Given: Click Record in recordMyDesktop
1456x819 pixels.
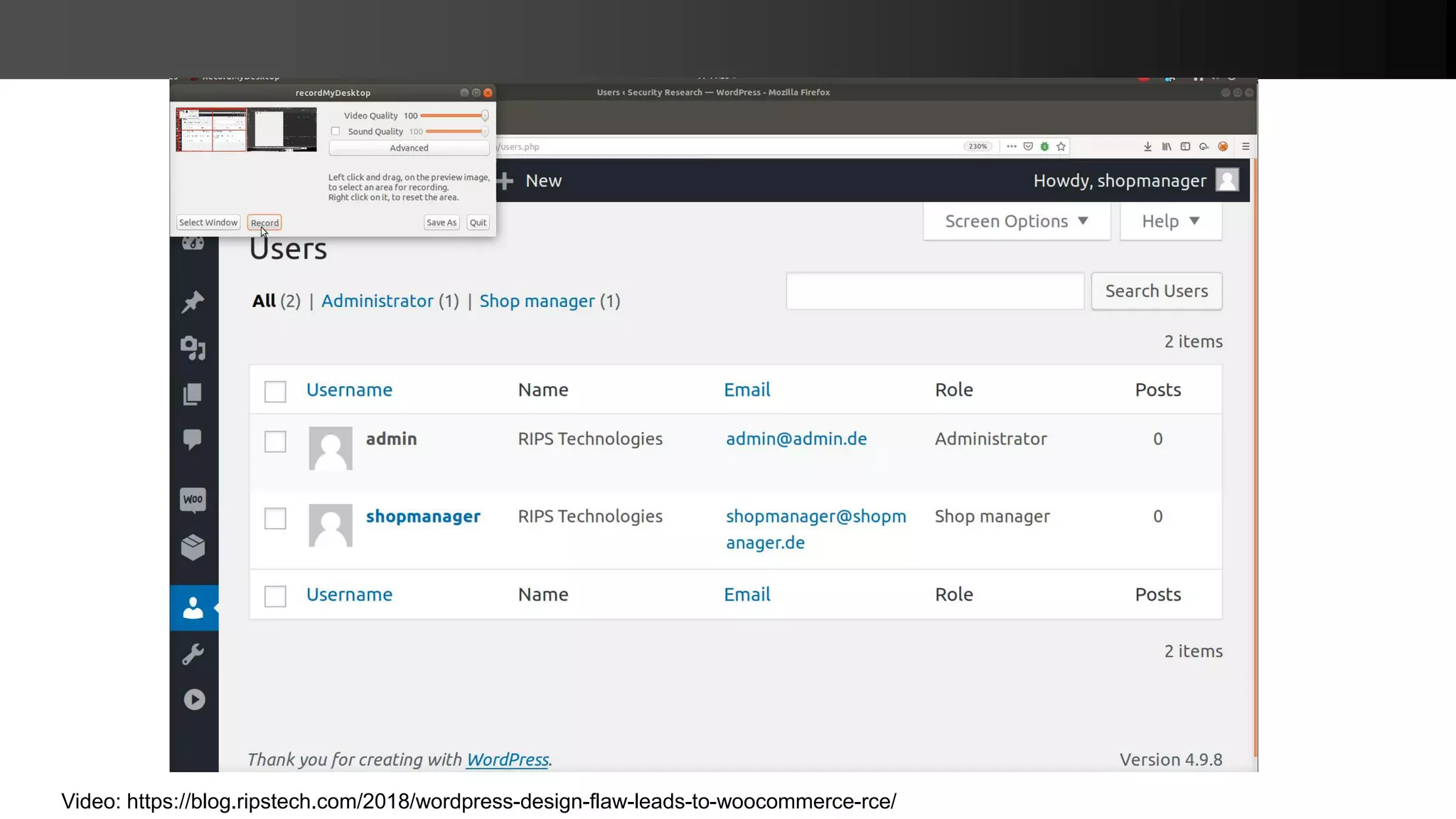Looking at the screenshot, I should coord(264,223).
